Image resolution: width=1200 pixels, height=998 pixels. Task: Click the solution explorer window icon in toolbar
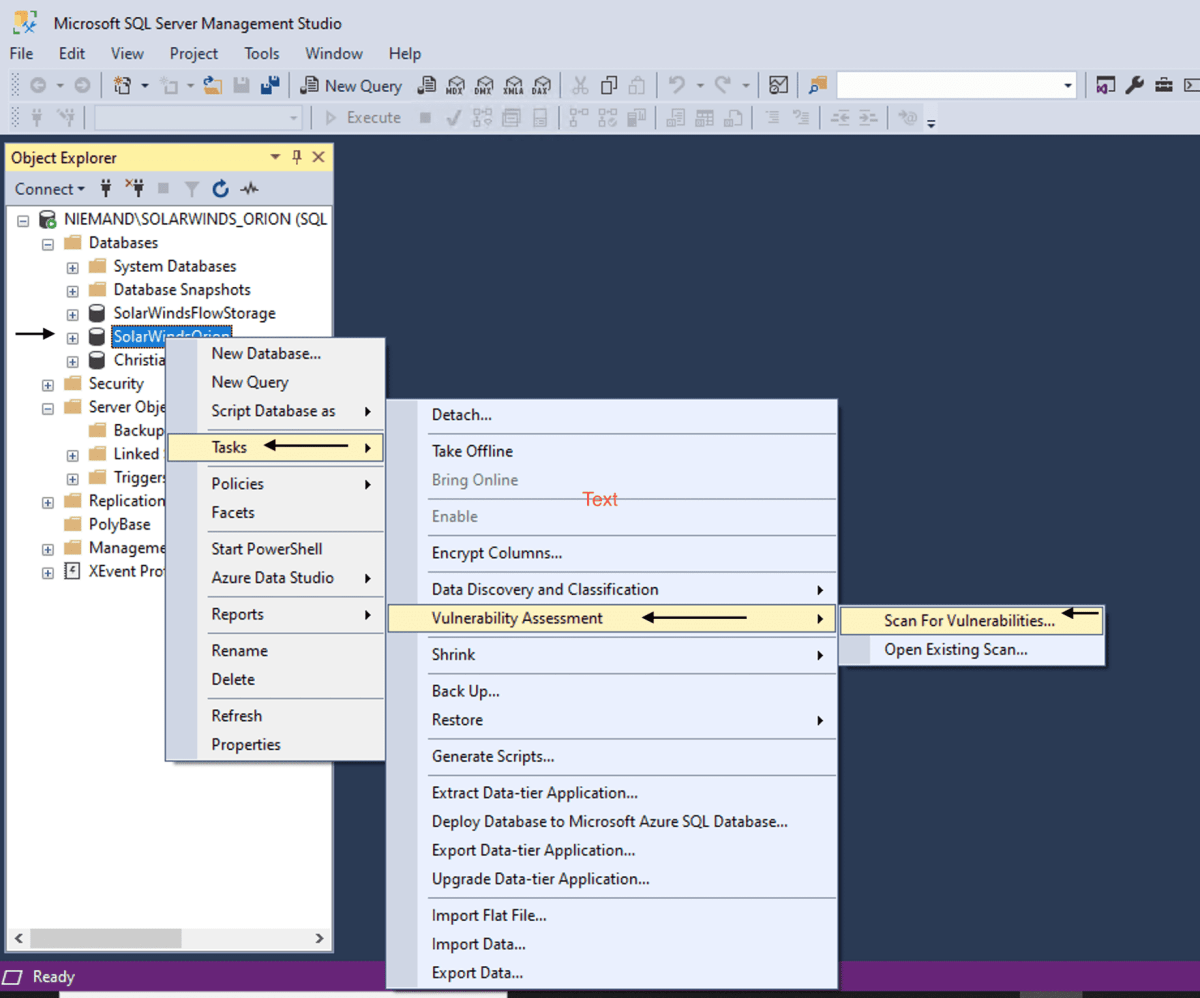[1105, 86]
